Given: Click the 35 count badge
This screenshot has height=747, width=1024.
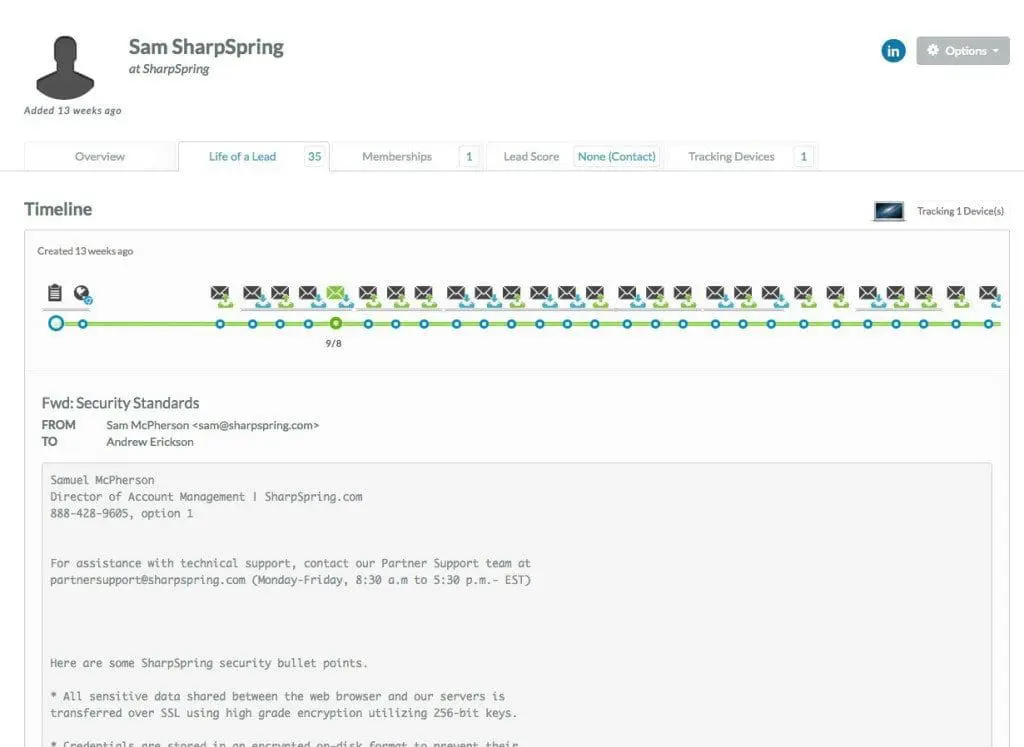Looking at the screenshot, I should 314,157.
